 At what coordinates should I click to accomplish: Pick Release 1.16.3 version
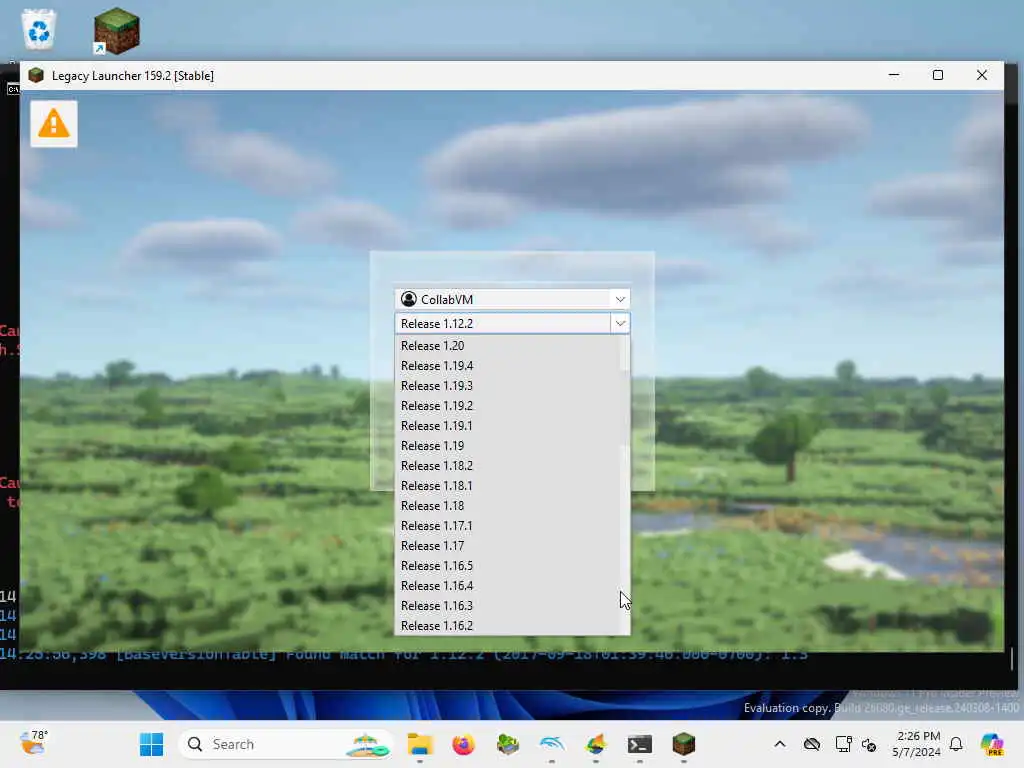pos(507,606)
